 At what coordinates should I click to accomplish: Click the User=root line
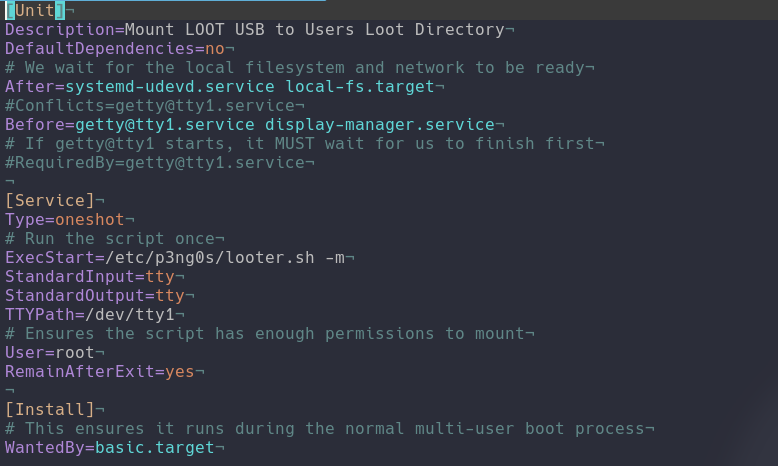click(50, 353)
